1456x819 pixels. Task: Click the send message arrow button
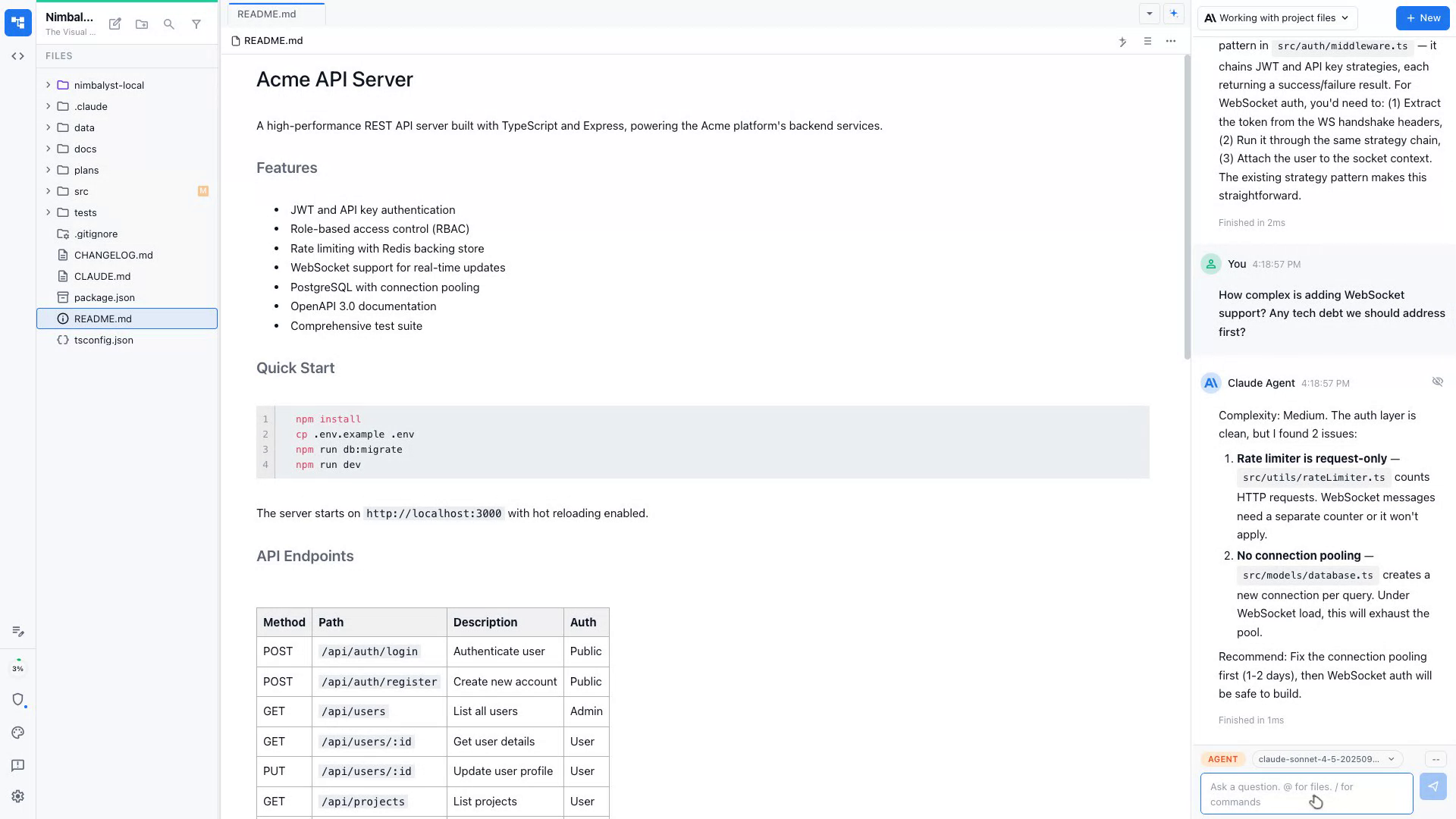[1432, 786]
